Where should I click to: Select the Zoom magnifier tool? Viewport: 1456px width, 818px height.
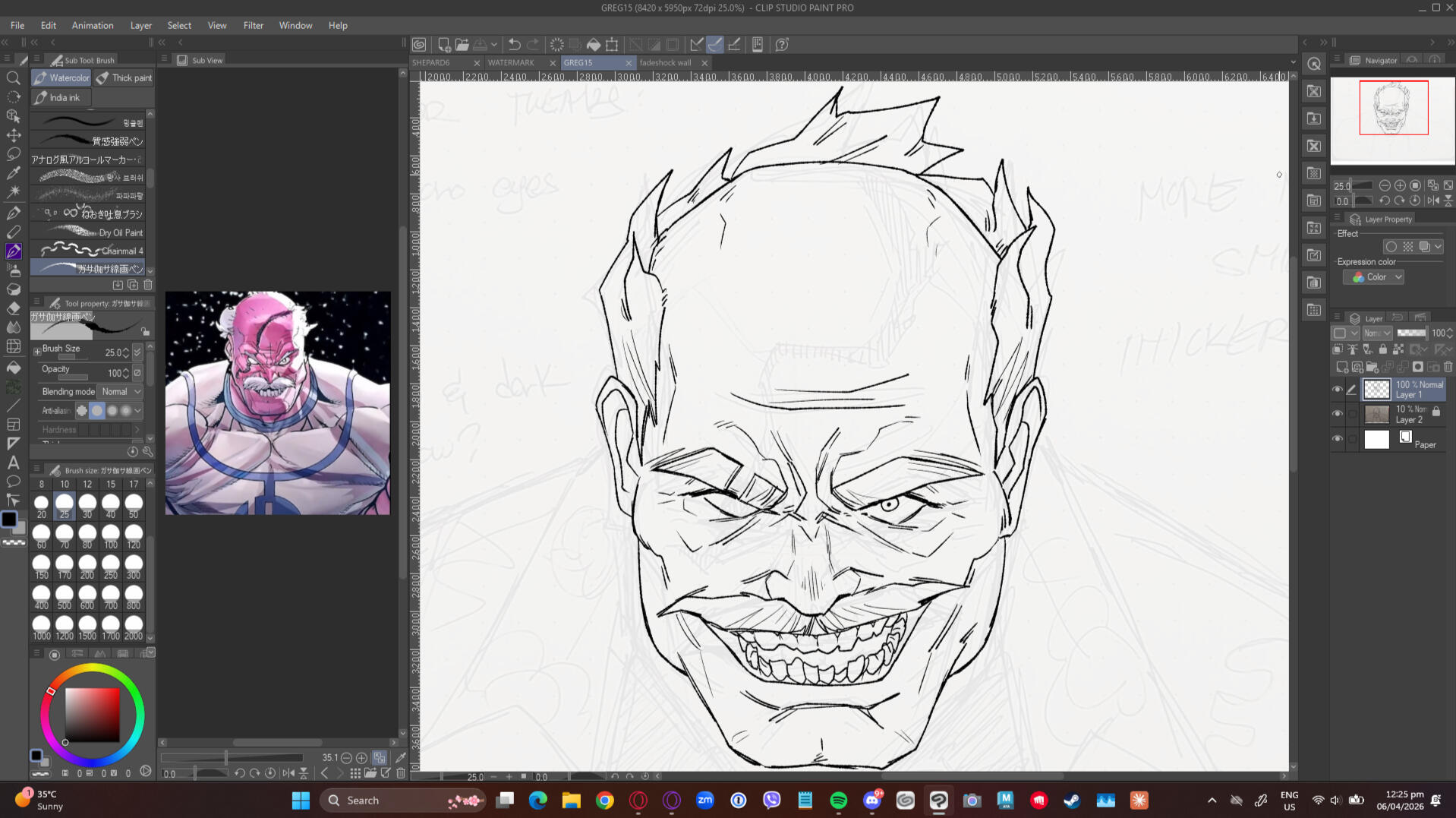click(x=14, y=78)
